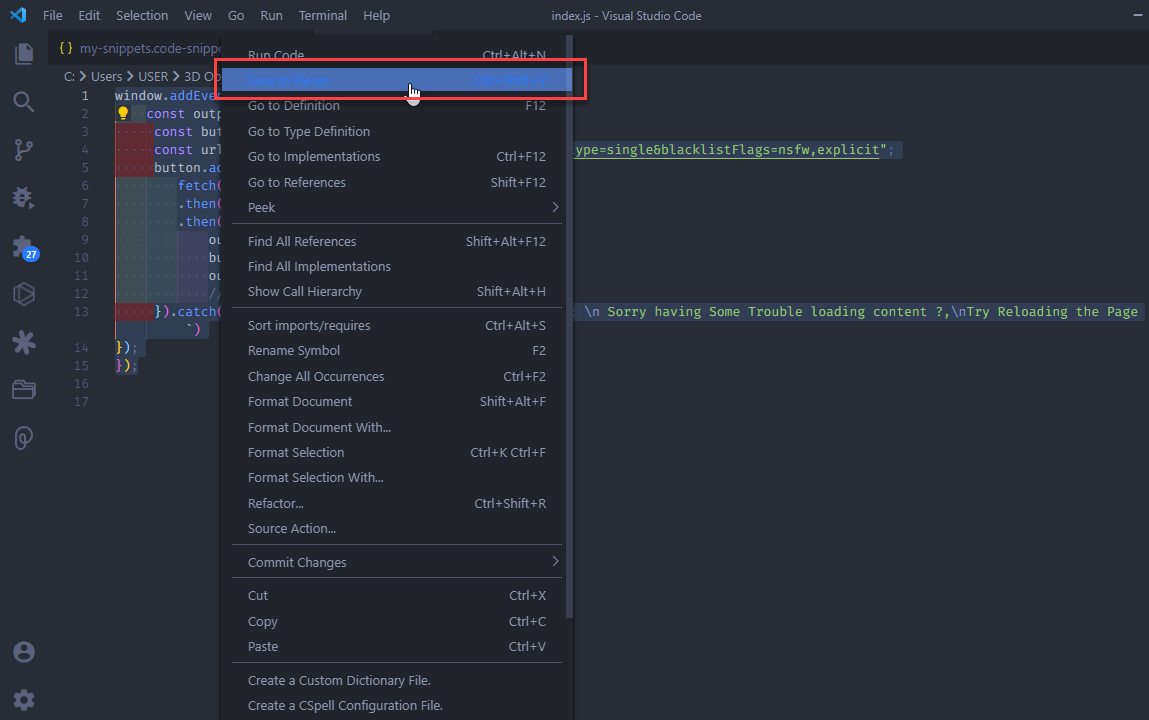The width and height of the screenshot is (1149, 720).
Task: Open the Run and Debug view
Action: point(24,198)
